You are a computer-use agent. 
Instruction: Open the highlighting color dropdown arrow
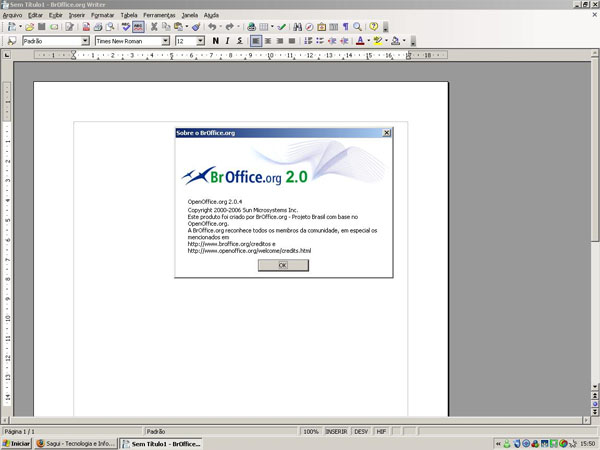click(386, 41)
